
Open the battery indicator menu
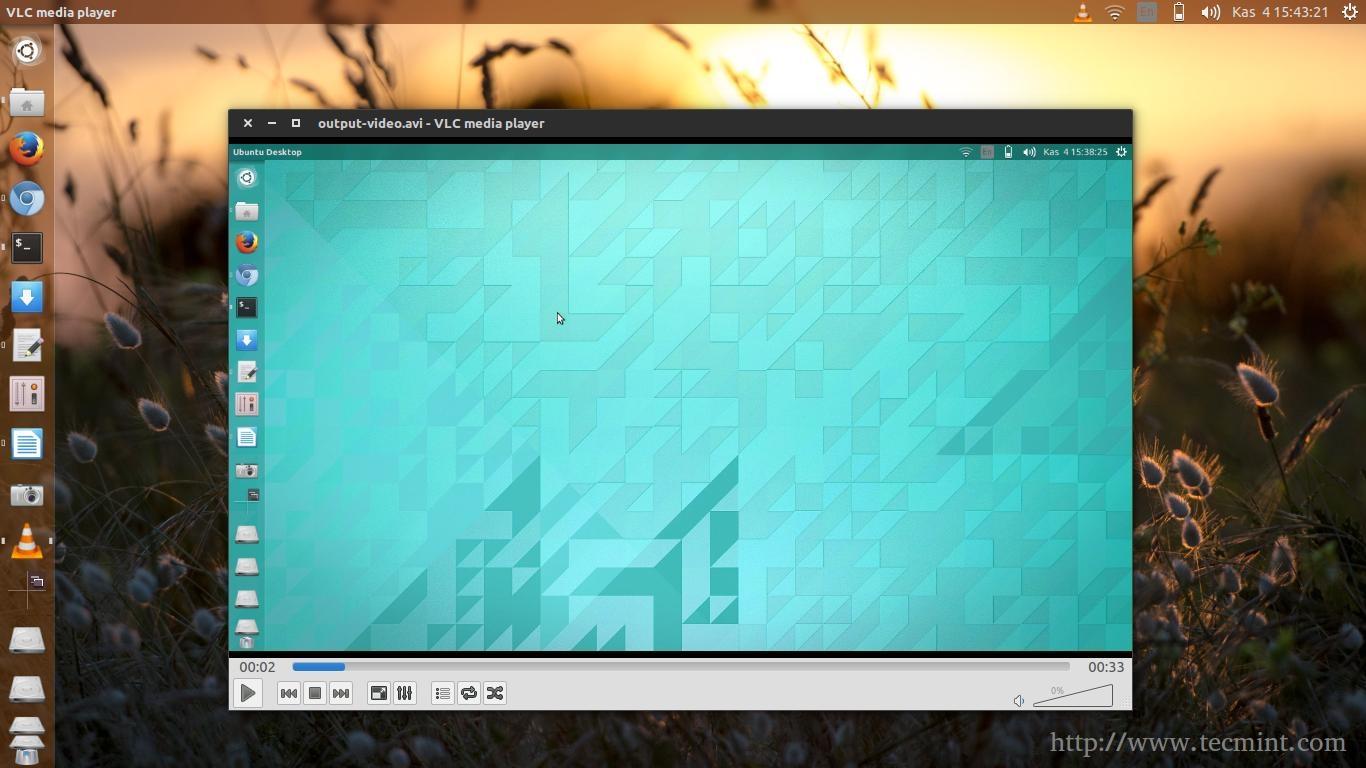click(1180, 12)
